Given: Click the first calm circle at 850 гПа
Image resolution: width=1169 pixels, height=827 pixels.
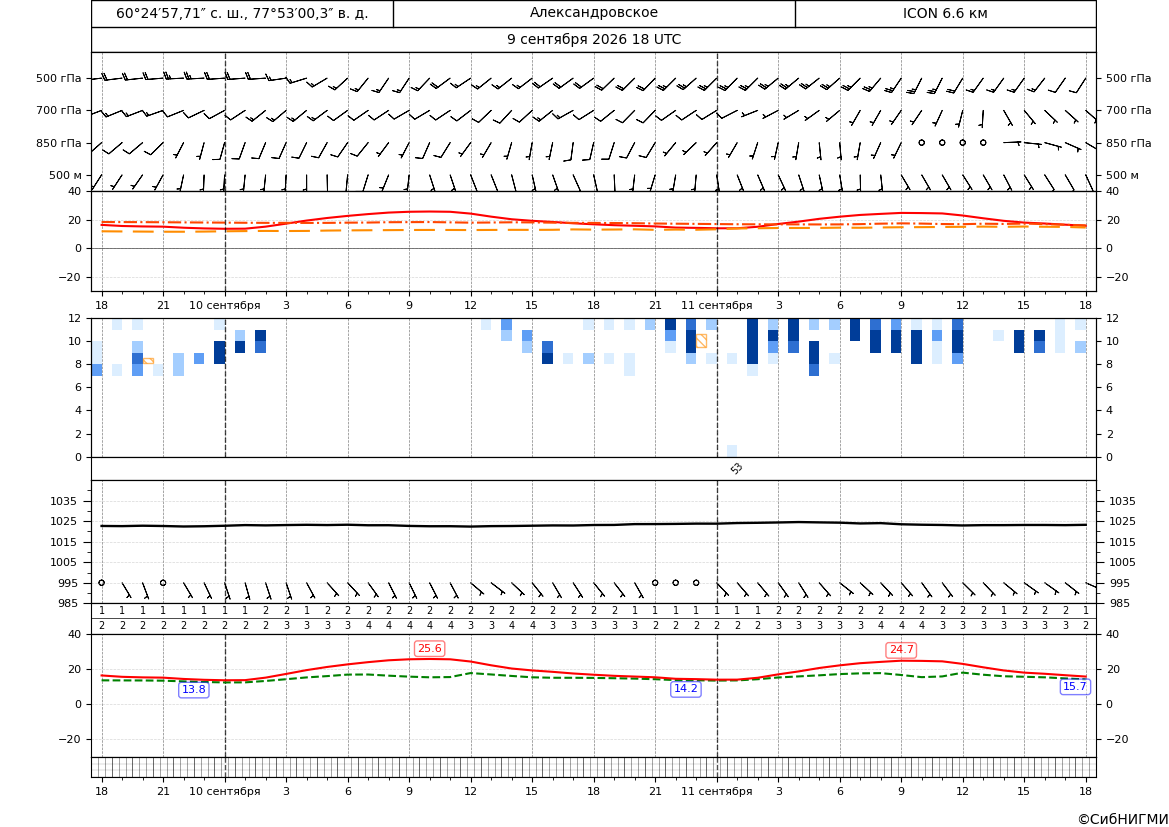Looking at the screenshot, I should point(921,142).
